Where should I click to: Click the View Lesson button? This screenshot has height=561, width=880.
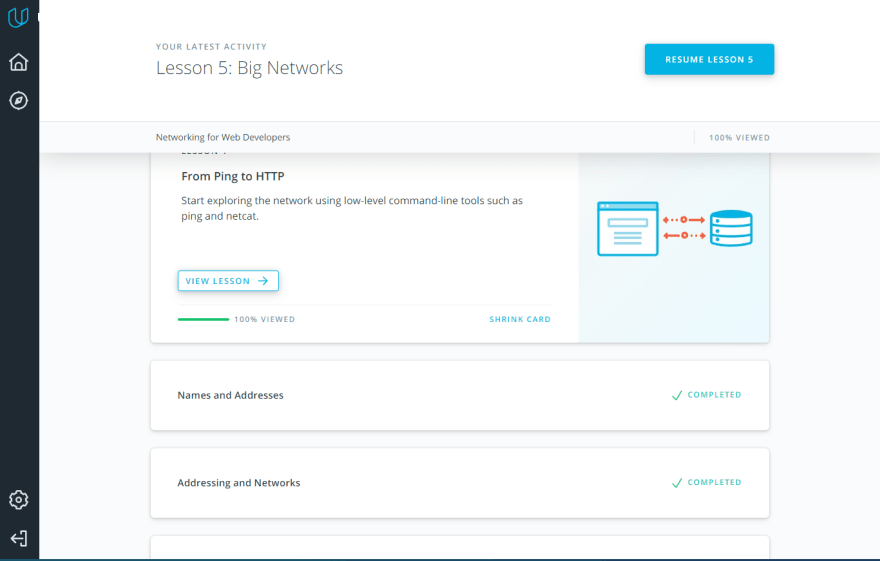[228, 280]
